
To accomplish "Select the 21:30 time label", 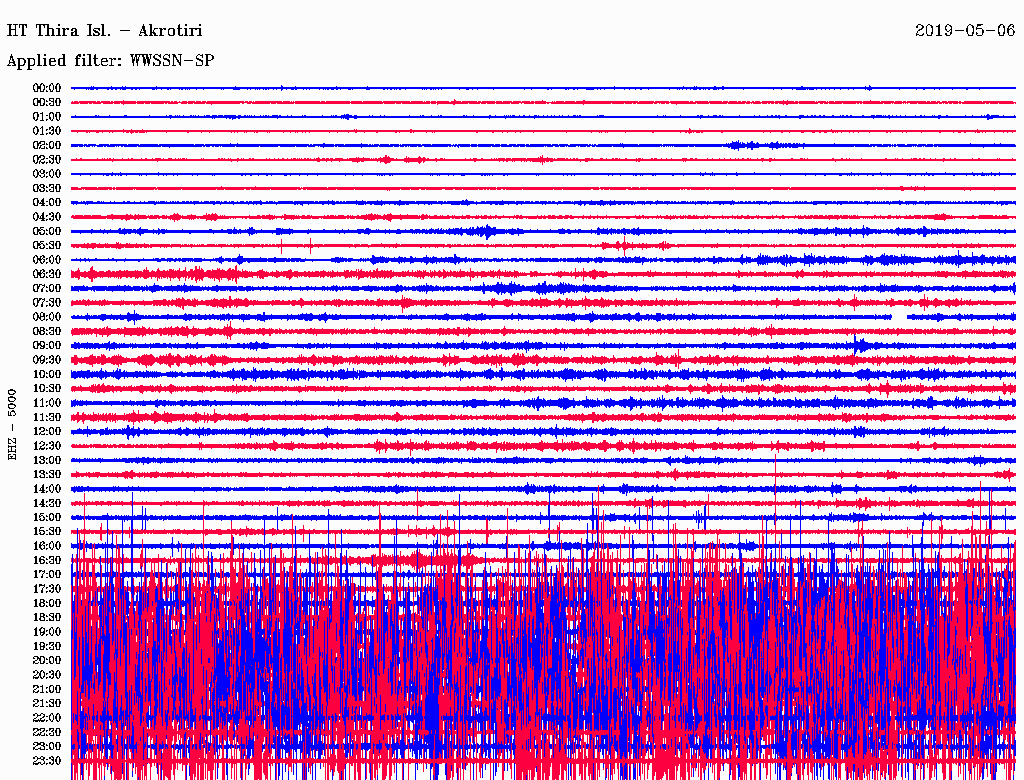I will pyautogui.click(x=47, y=704).
